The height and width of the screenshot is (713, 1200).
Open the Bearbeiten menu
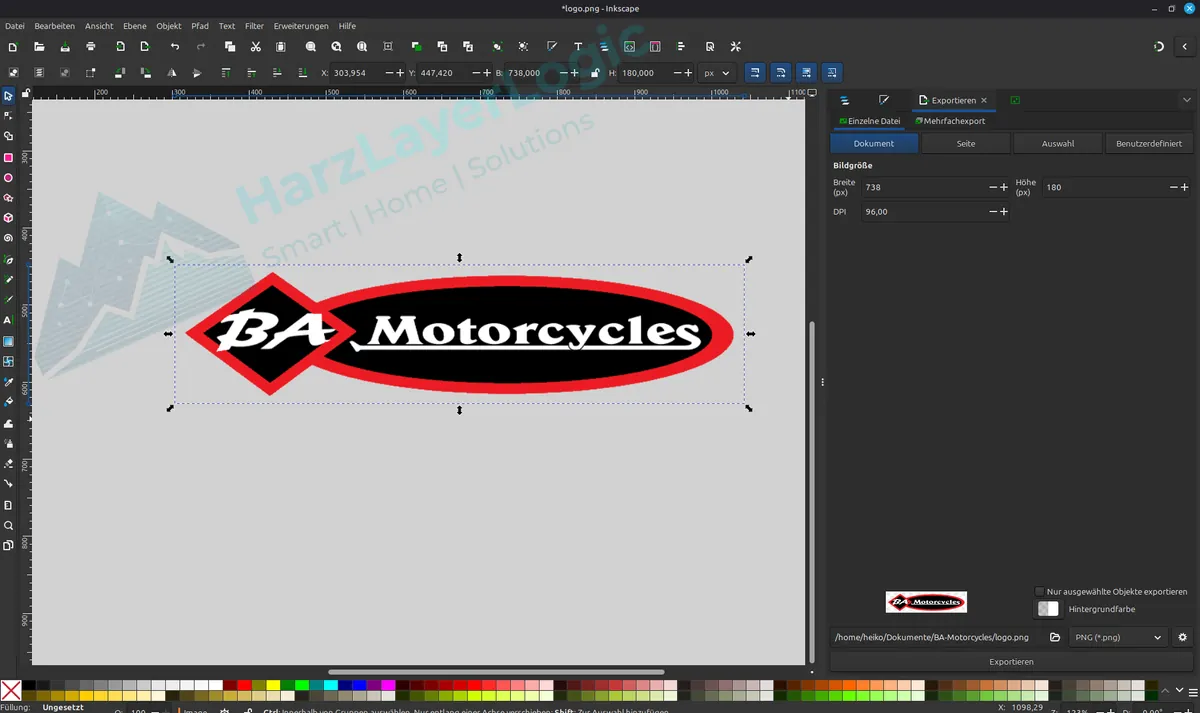point(54,26)
